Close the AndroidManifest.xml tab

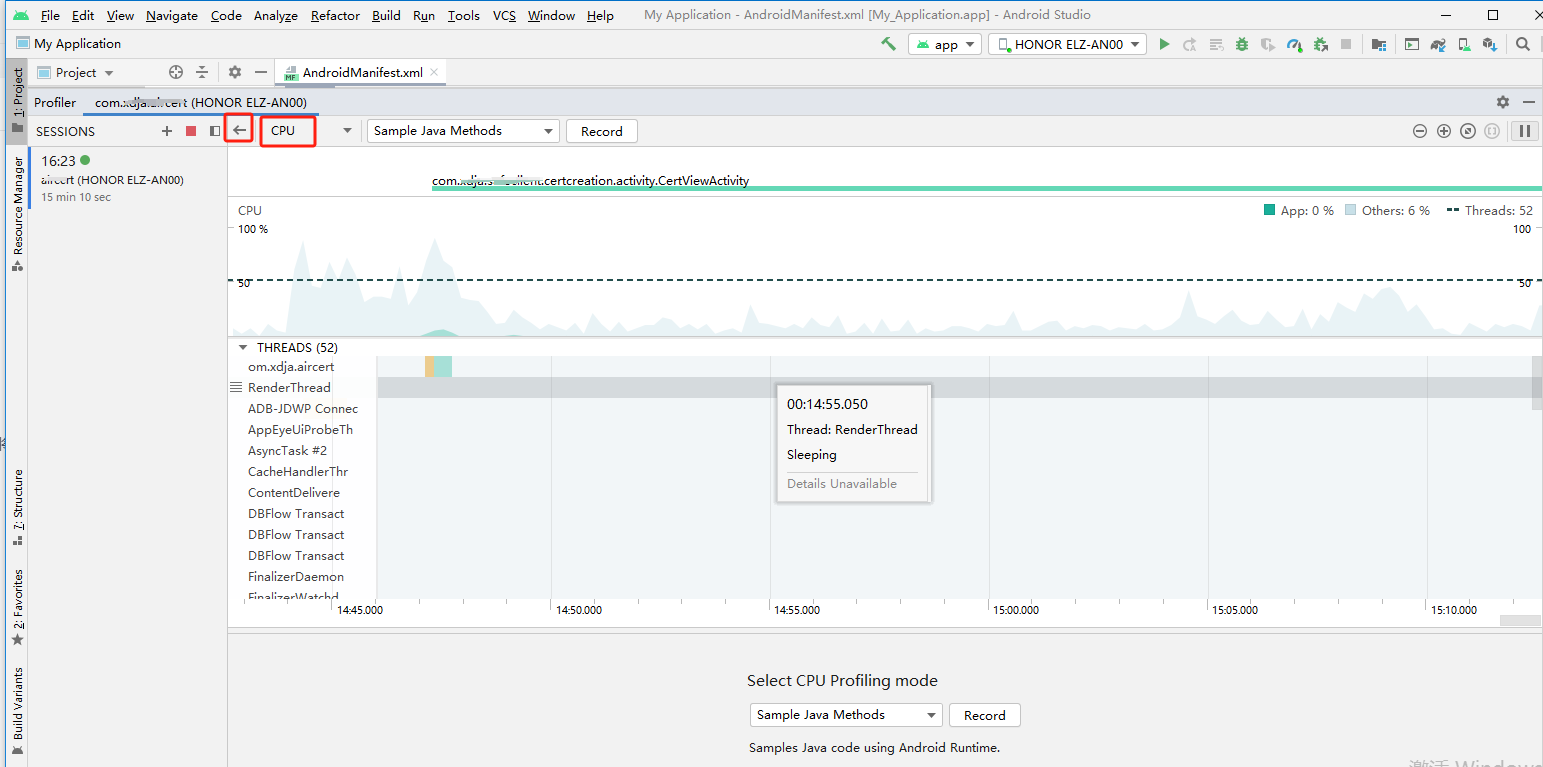[436, 72]
